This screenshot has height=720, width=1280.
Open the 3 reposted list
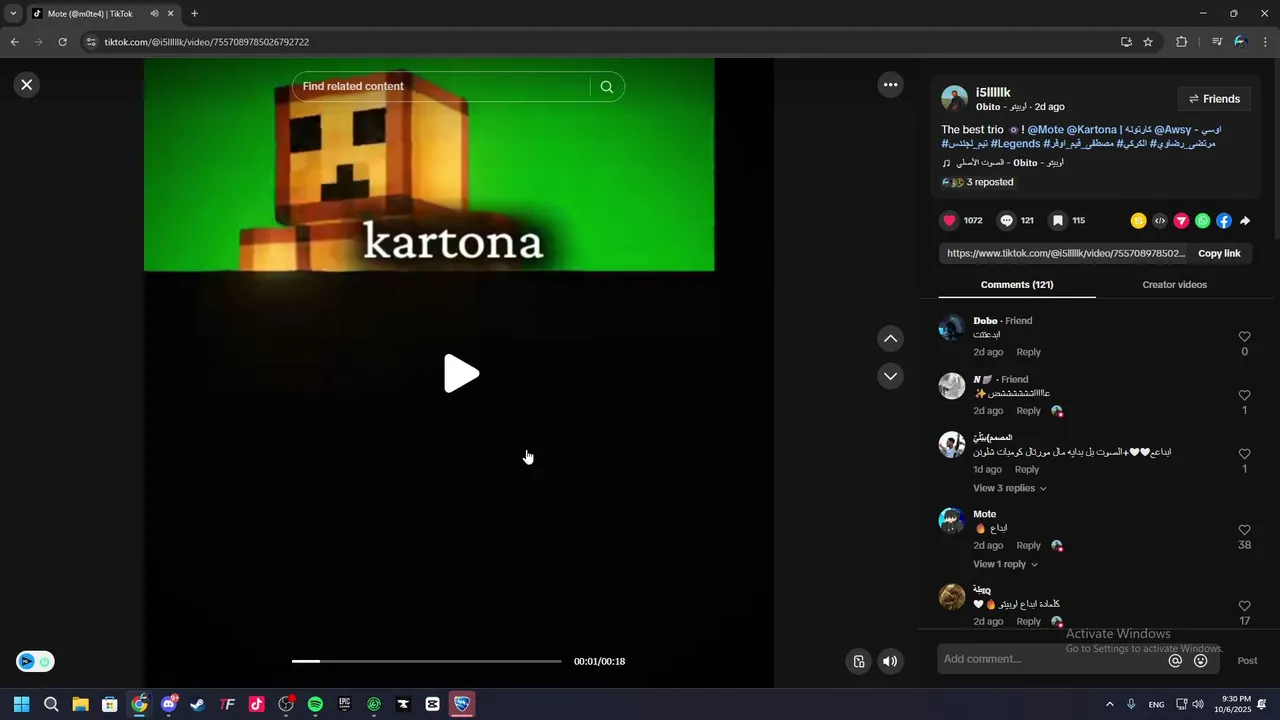click(978, 182)
